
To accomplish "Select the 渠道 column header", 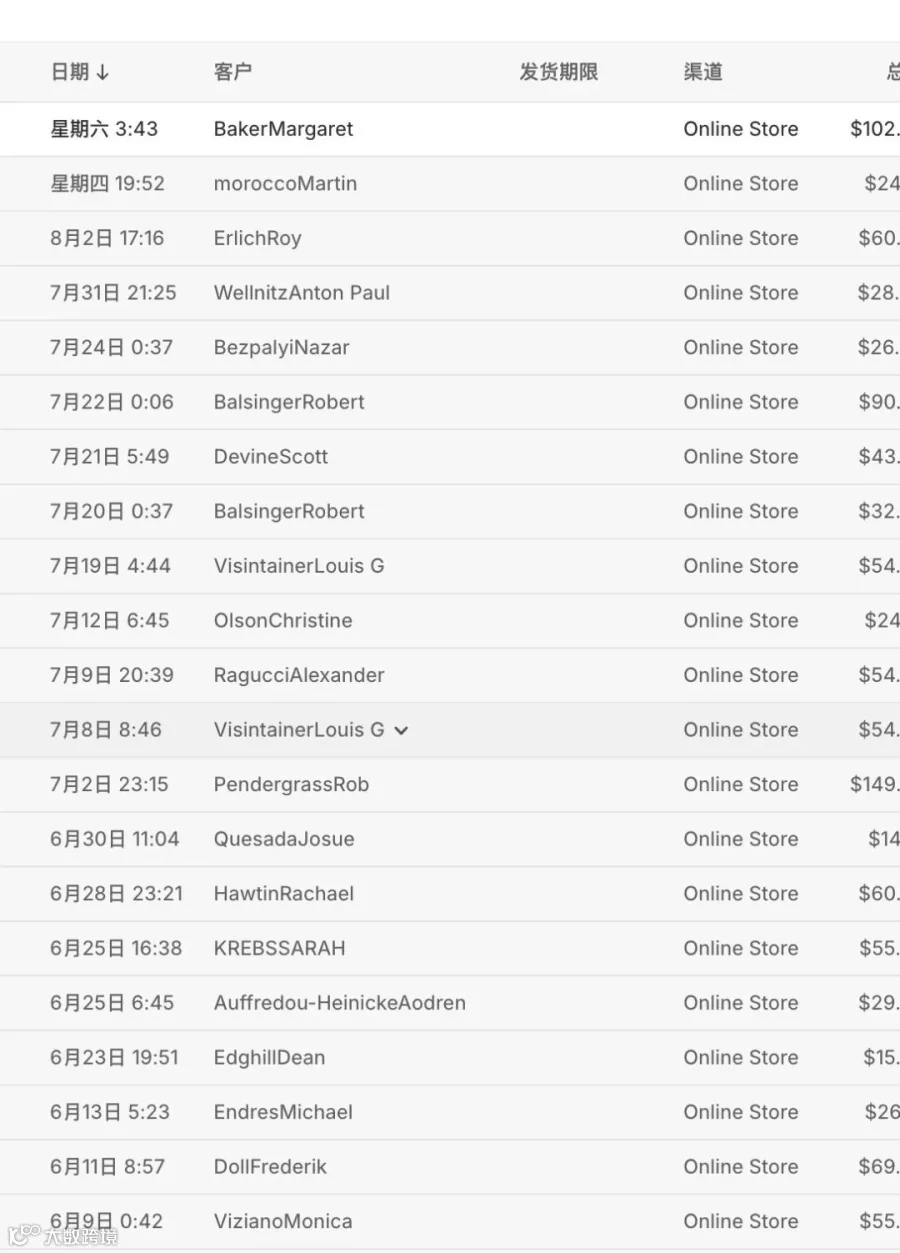I will point(703,72).
